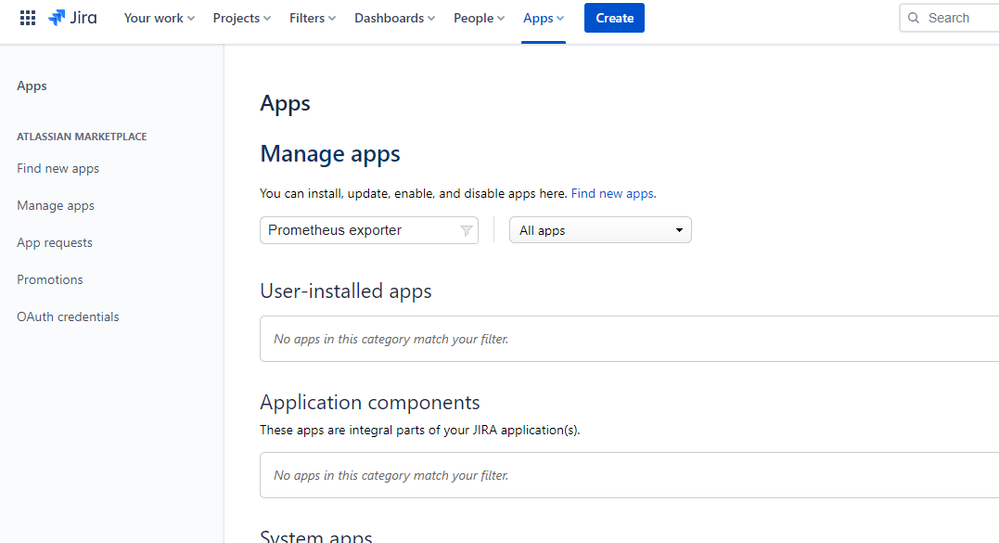Follow the Find new apps link in description

point(613,193)
